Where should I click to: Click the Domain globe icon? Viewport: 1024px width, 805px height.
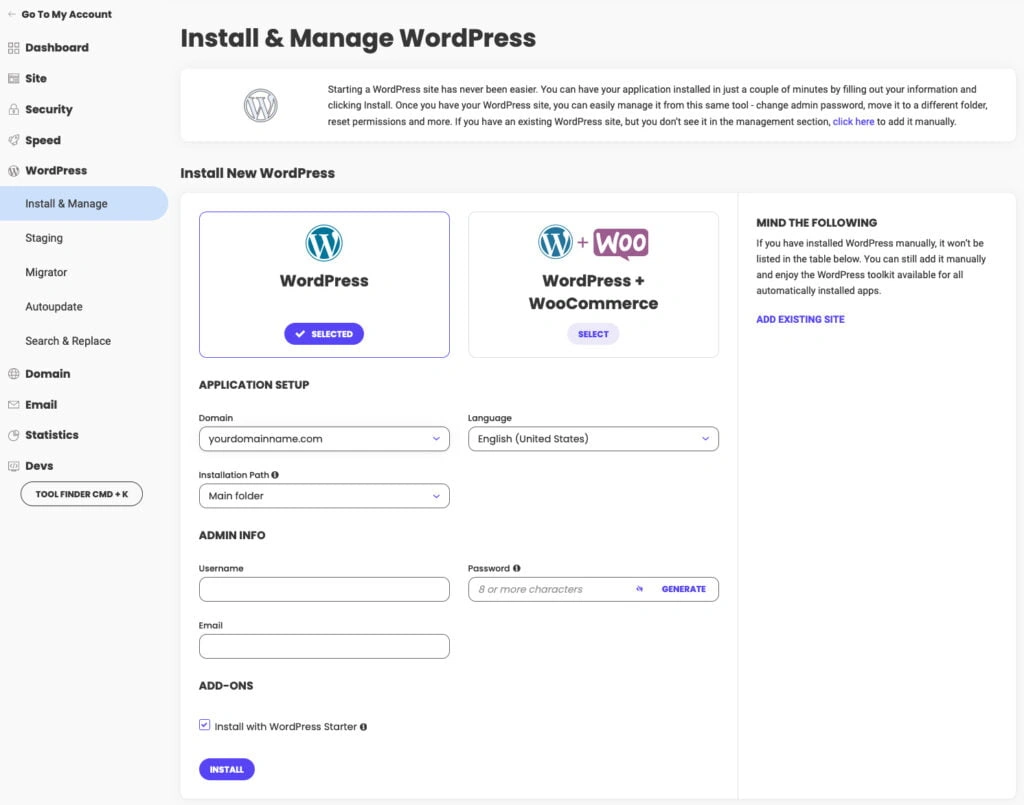tap(14, 374)
